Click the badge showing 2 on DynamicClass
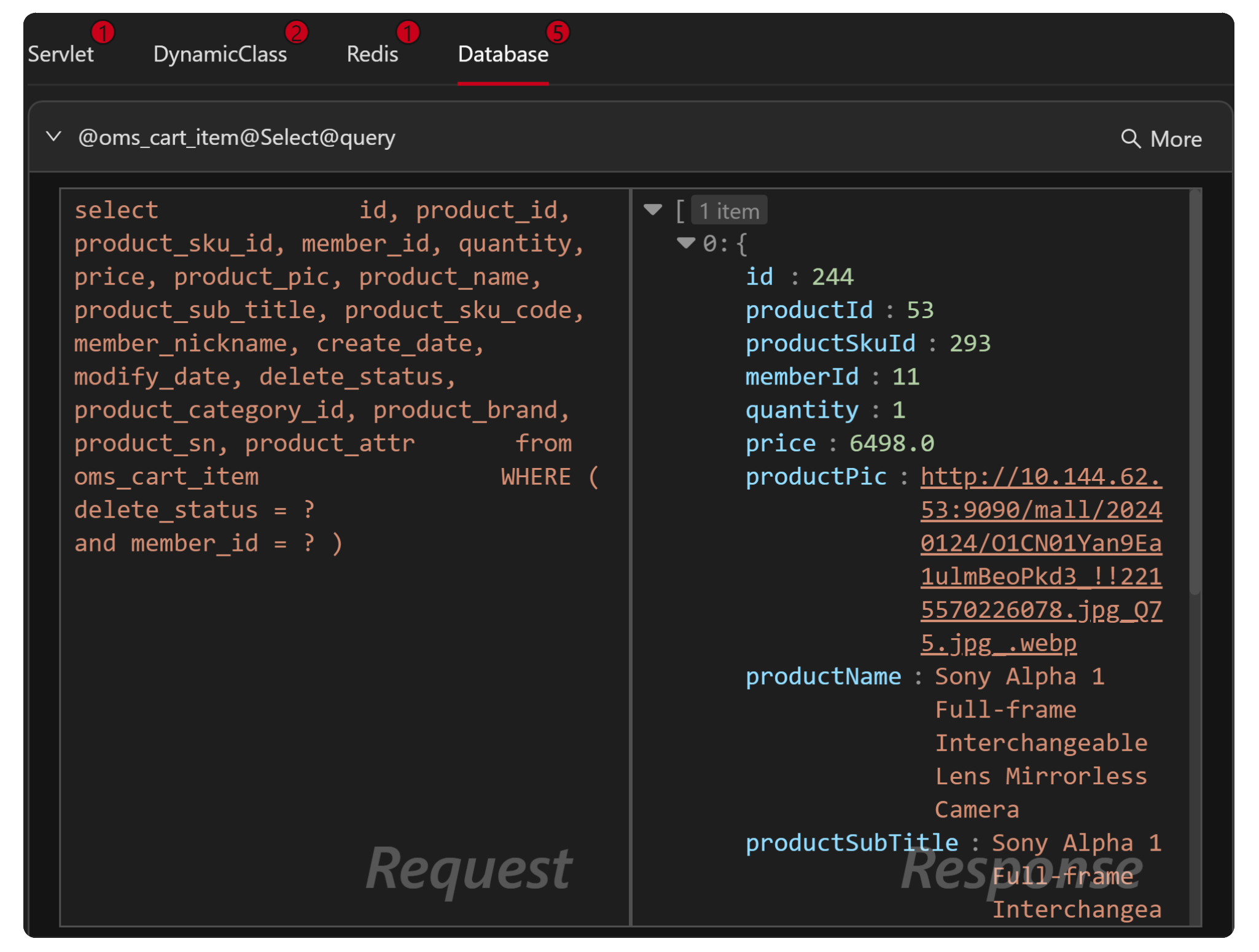 tap(297, 31)
